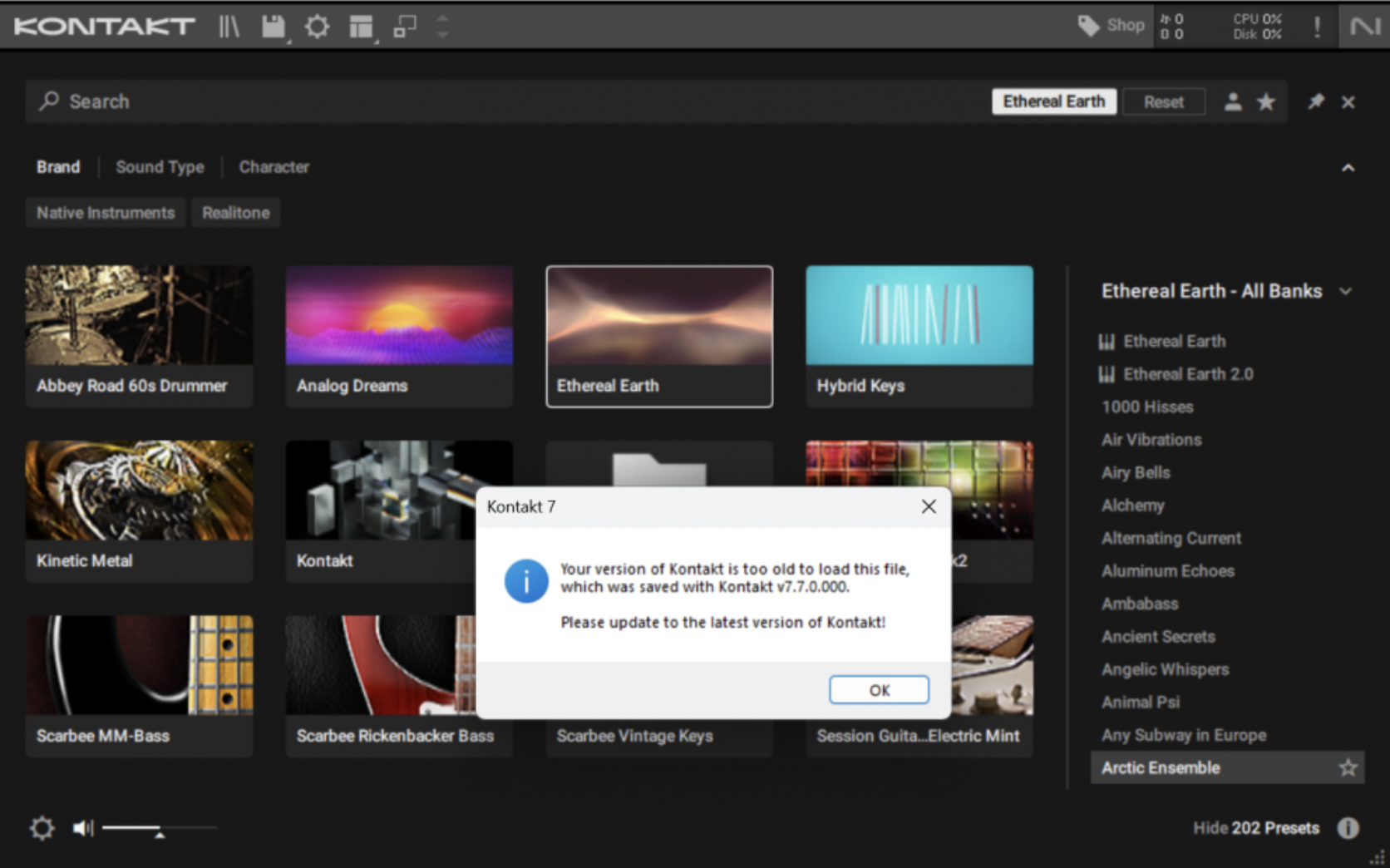
Task: Select Ethereal Earth library thumbnail
Action: pyautogui.click(x=659, y=336)
